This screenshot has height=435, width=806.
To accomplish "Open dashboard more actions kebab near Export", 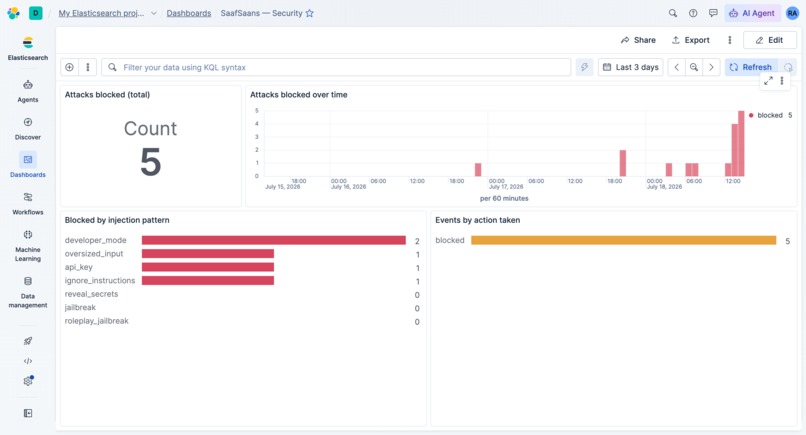I will (x=729, y=40).
